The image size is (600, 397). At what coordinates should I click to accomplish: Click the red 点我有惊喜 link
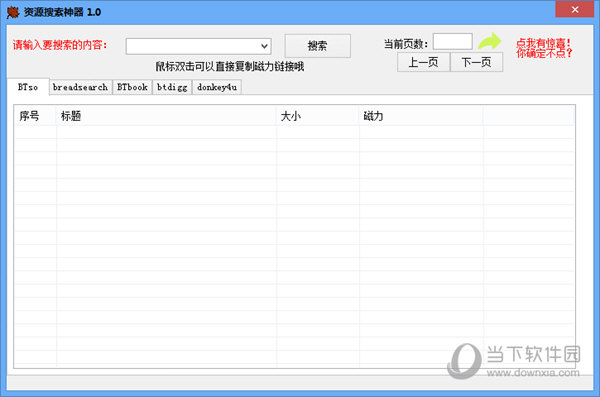544,48
